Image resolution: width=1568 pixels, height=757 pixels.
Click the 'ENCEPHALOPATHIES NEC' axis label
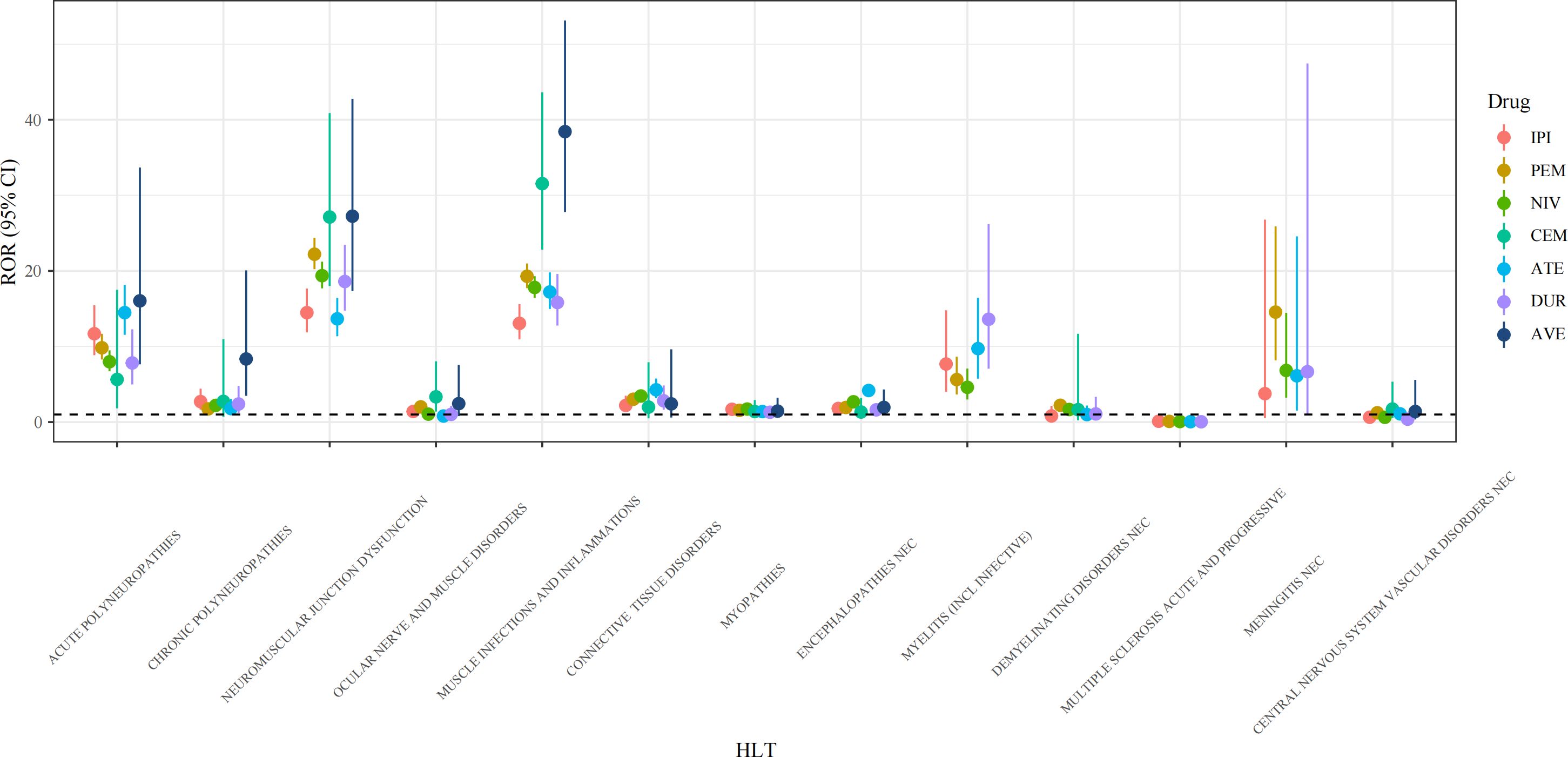(857, 599)
